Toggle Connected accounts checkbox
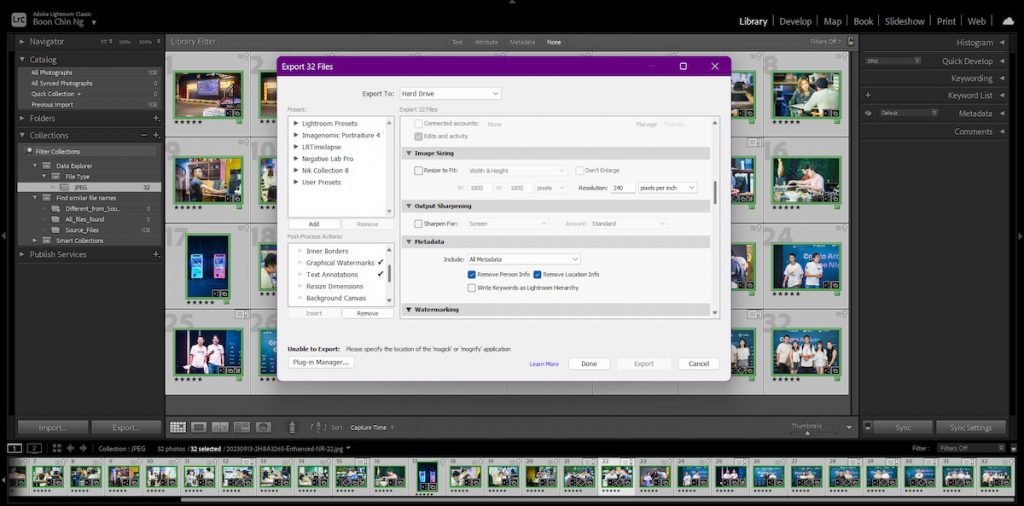Screen dimensions: 1024x506 pyautogui.click(x=419, y=123)
